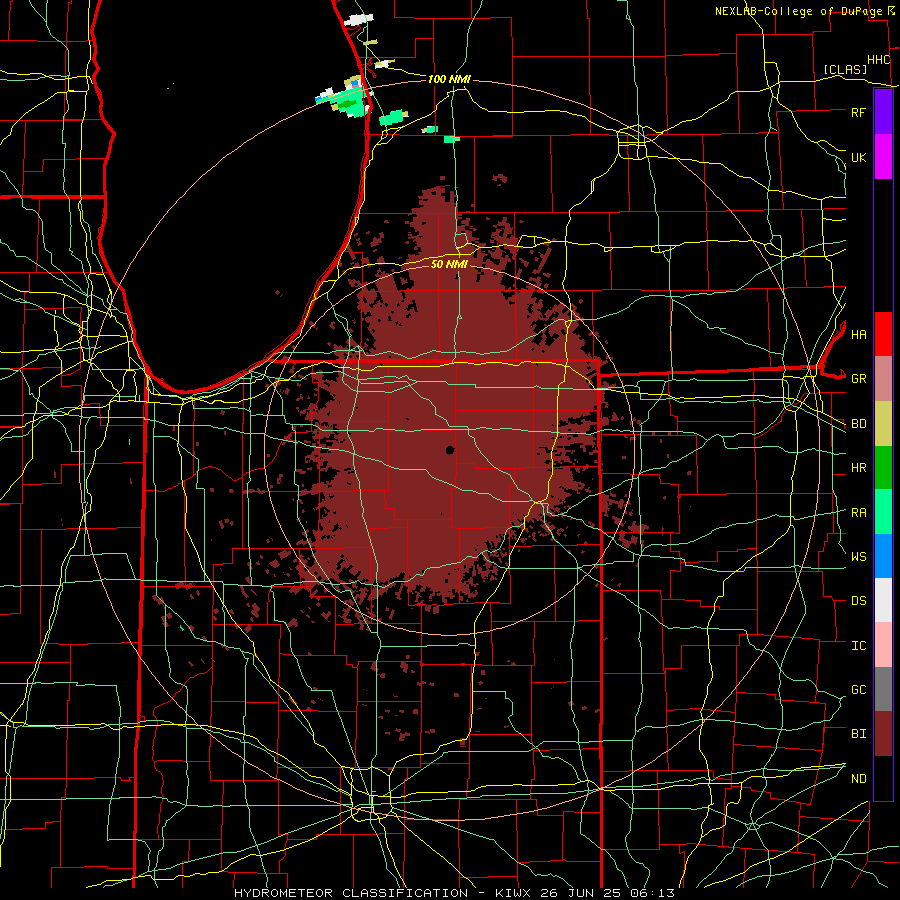Click the 100 NMI range ring label

click(449, 79)
